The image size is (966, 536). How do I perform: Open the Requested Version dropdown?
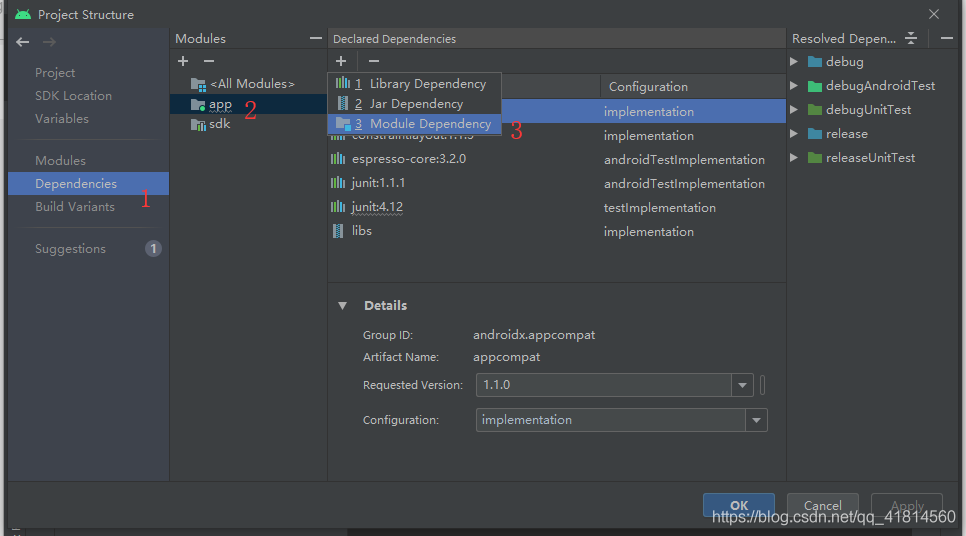[x=743, y=385]
